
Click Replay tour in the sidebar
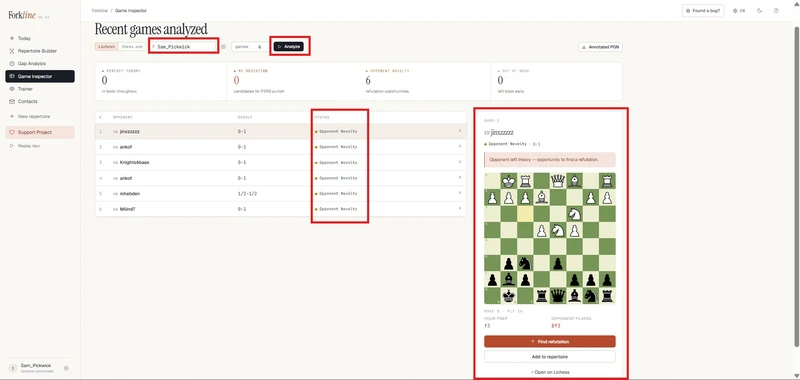40,146
